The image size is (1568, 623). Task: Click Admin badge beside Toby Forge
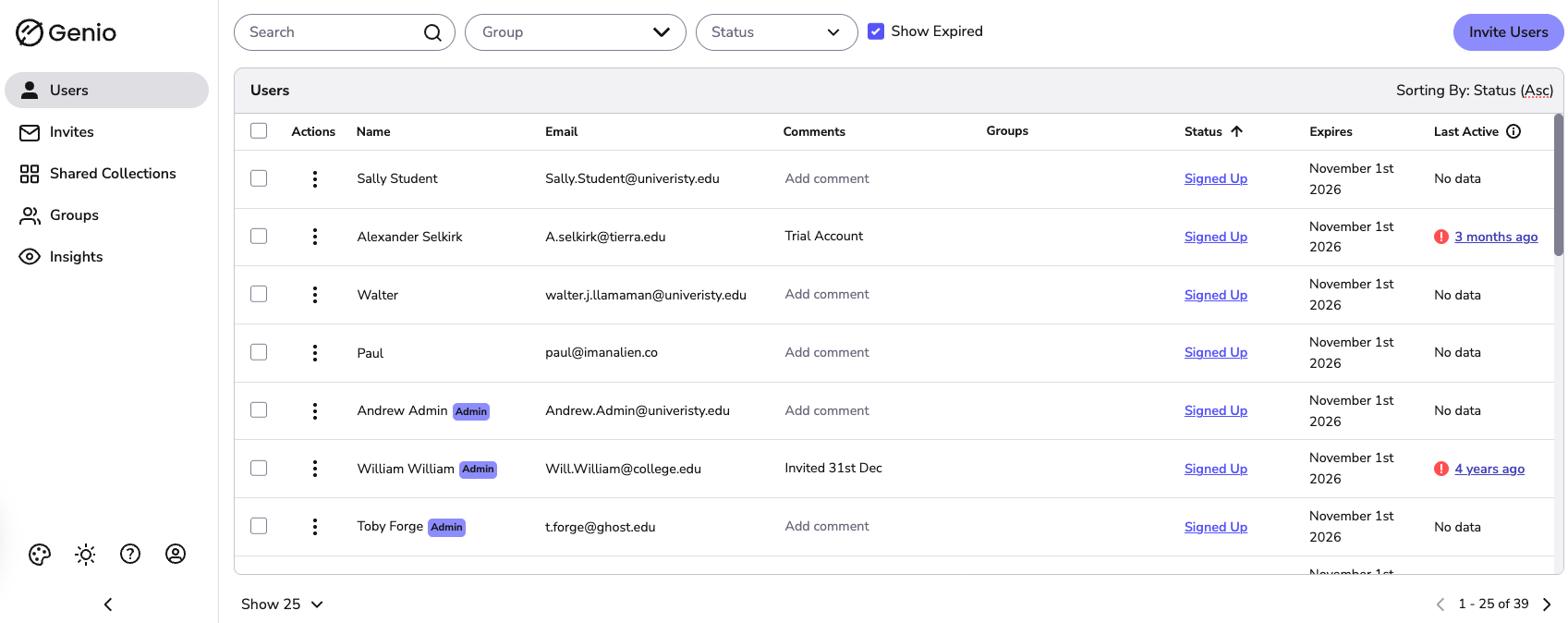[446, 528]
